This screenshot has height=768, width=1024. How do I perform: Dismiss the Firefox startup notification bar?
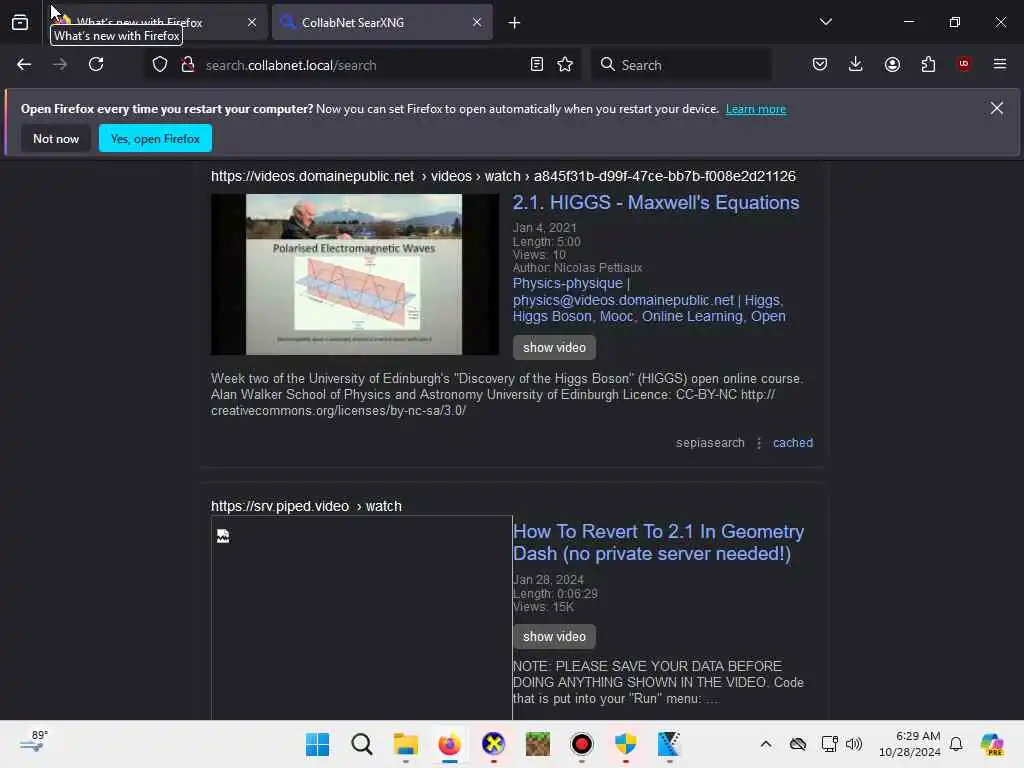tap(997, 108)
